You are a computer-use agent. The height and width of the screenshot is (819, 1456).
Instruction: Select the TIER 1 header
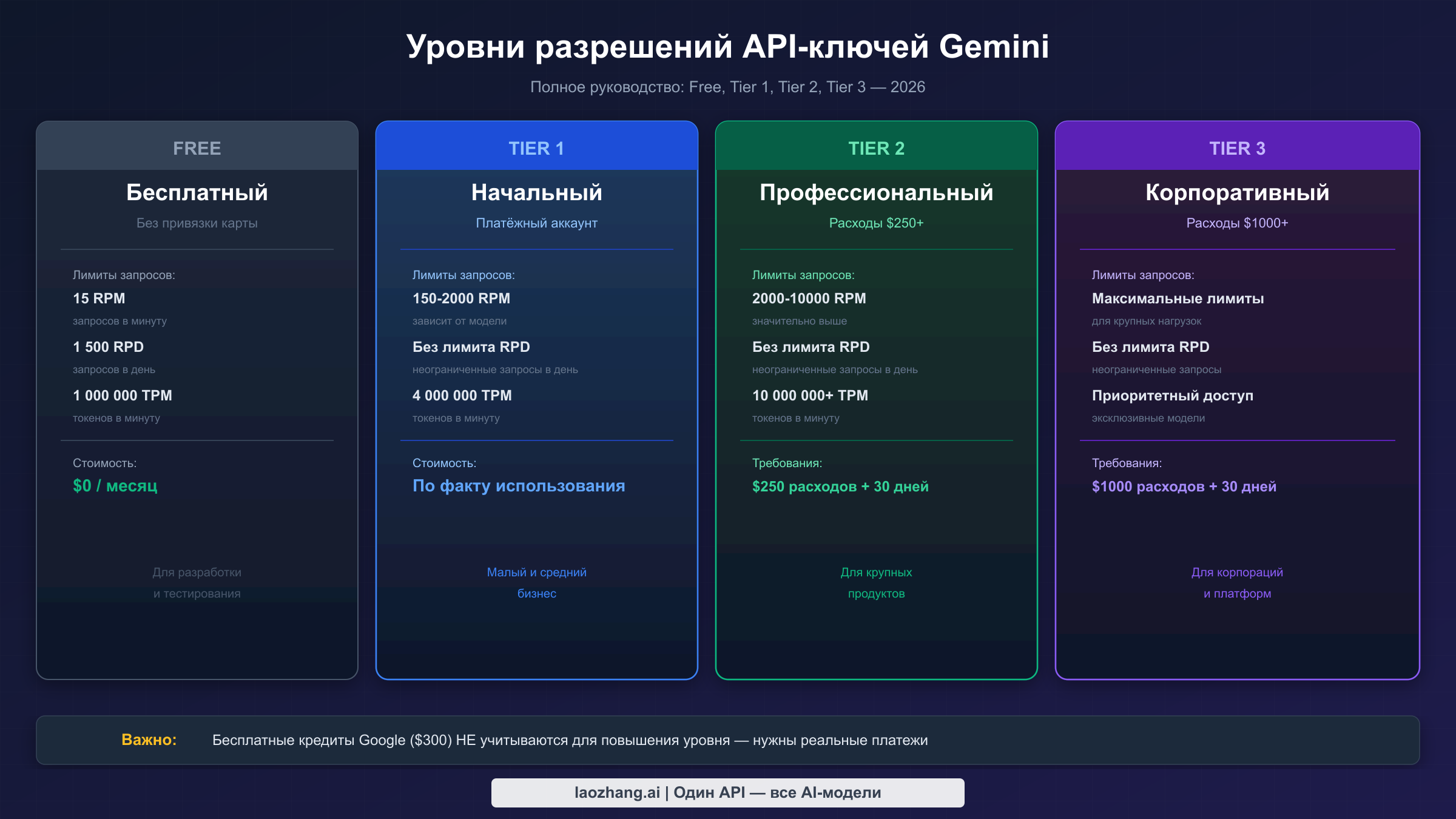[536, 148]
